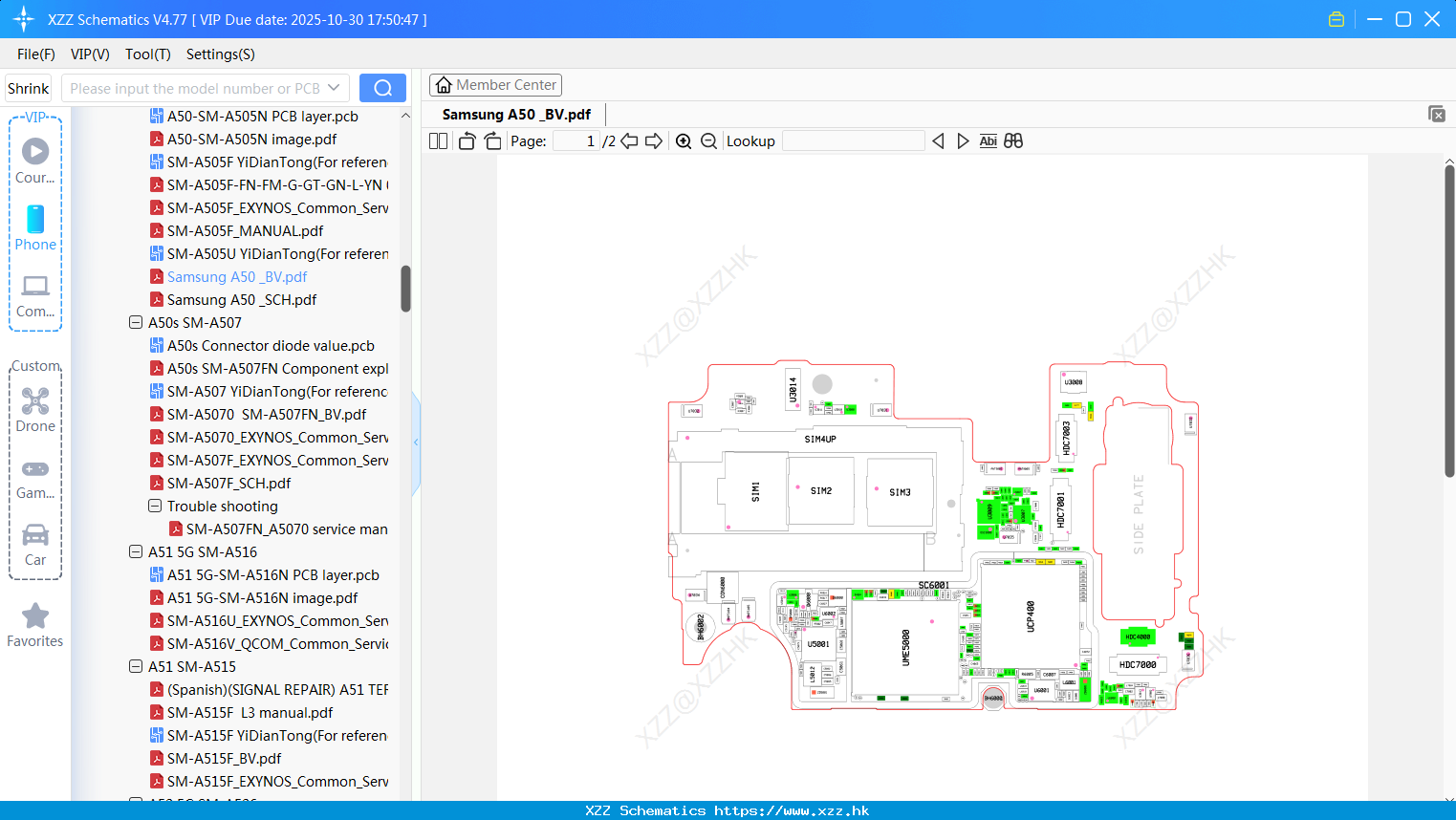Zoom in on the PDF
The image size is (1456, 820).
684,140
